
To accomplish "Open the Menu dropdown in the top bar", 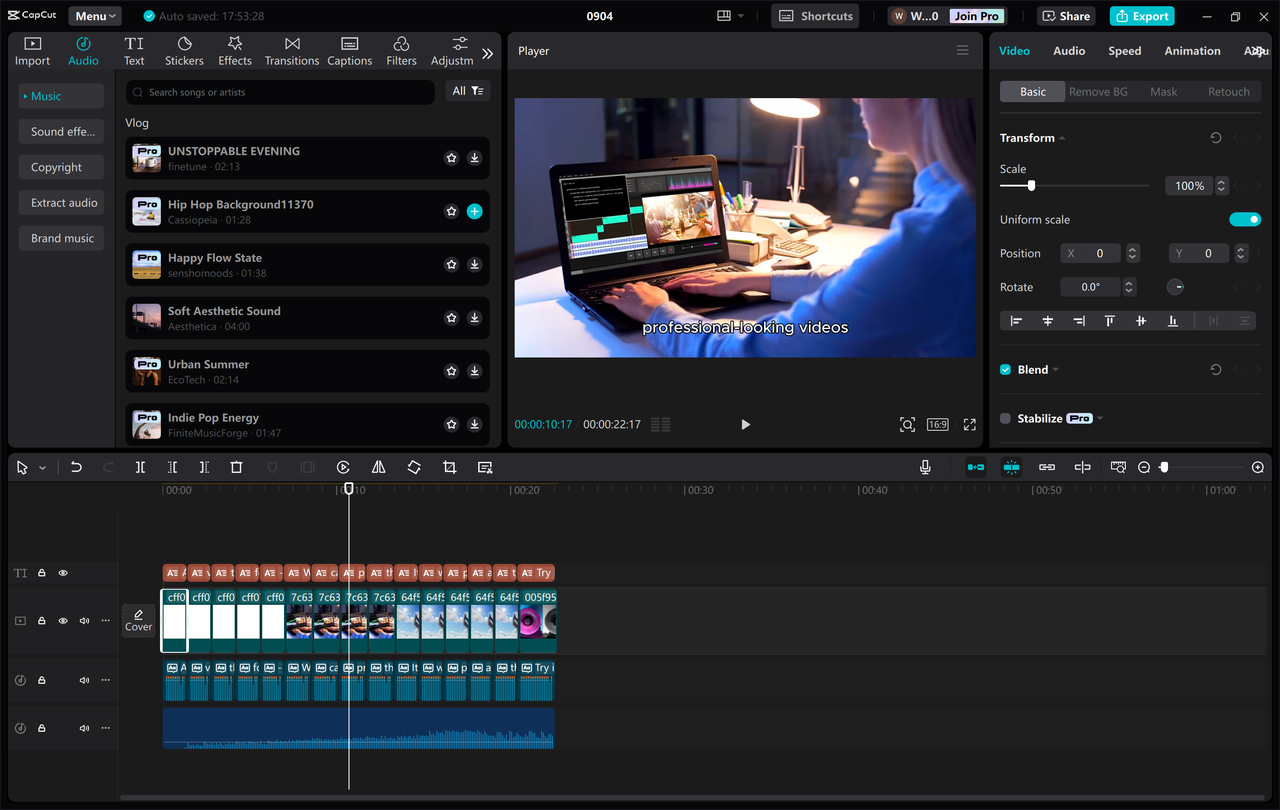I will [94, 15].
